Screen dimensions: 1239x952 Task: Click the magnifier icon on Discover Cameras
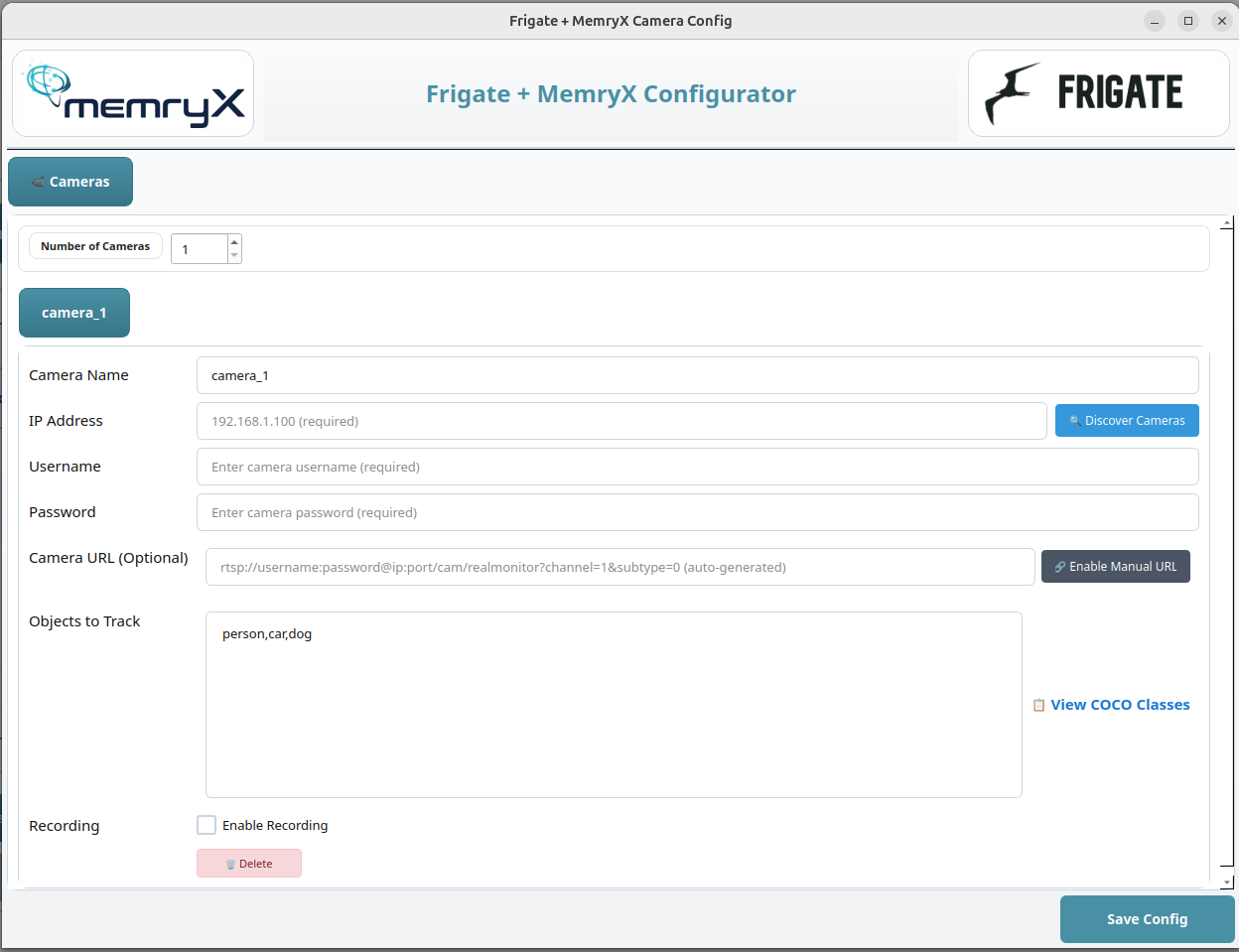pyautogui.click(x=1076, y=420)
